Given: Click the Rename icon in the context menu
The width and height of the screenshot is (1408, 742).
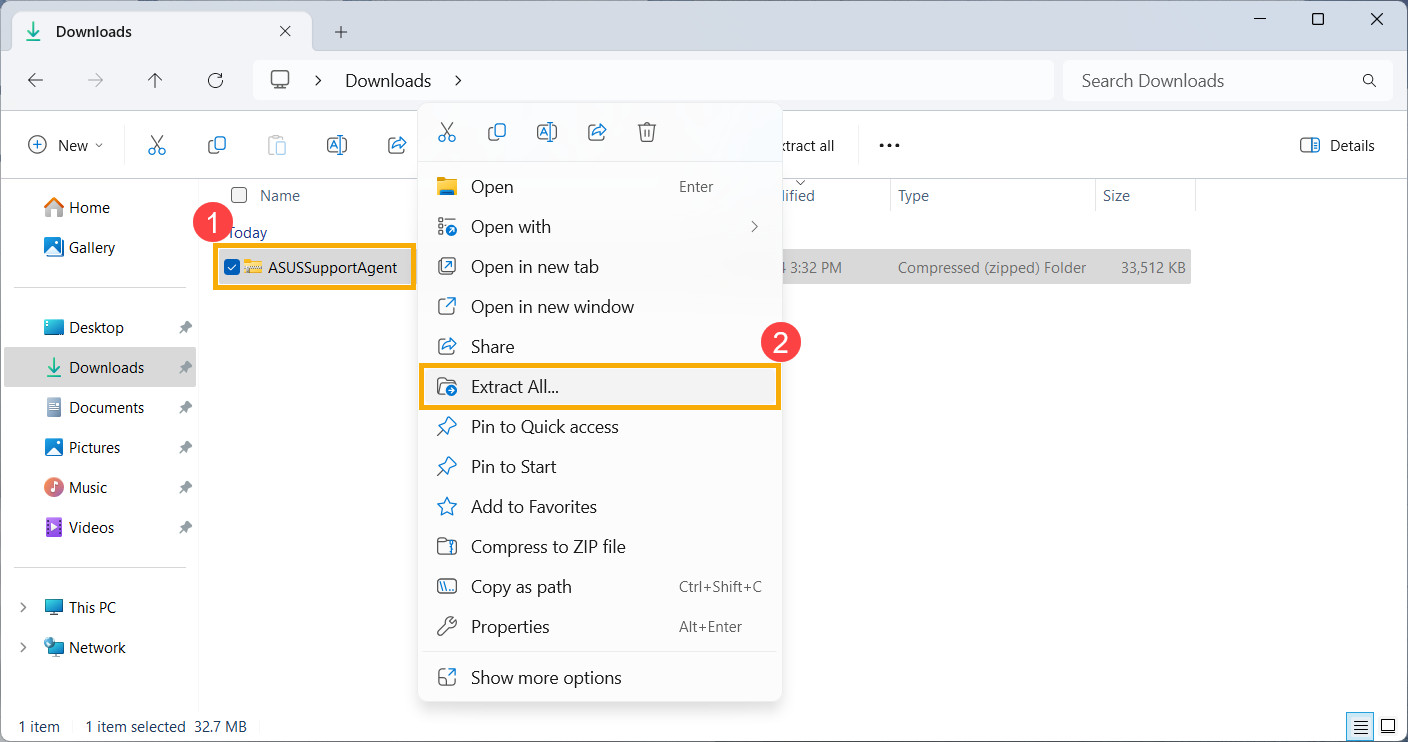Looking at the screenshot, I should pyautogui.click(x=547, y=132).
